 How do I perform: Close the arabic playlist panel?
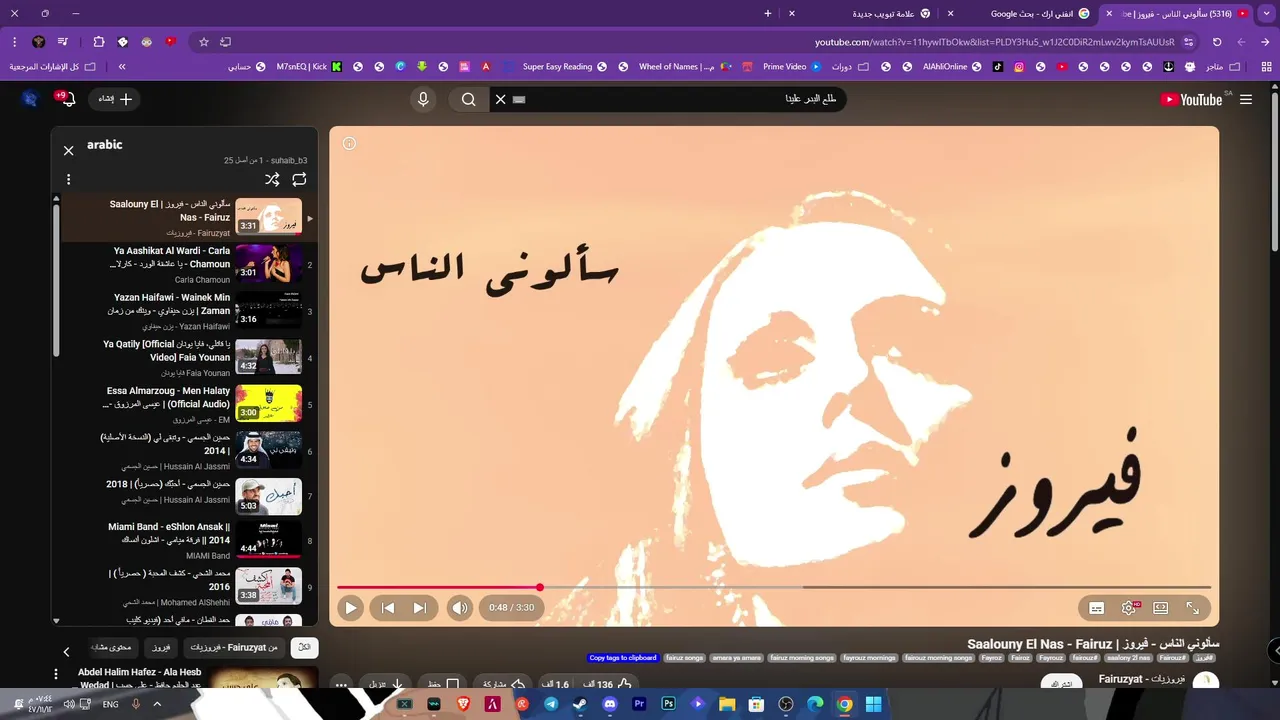[68, 151]
